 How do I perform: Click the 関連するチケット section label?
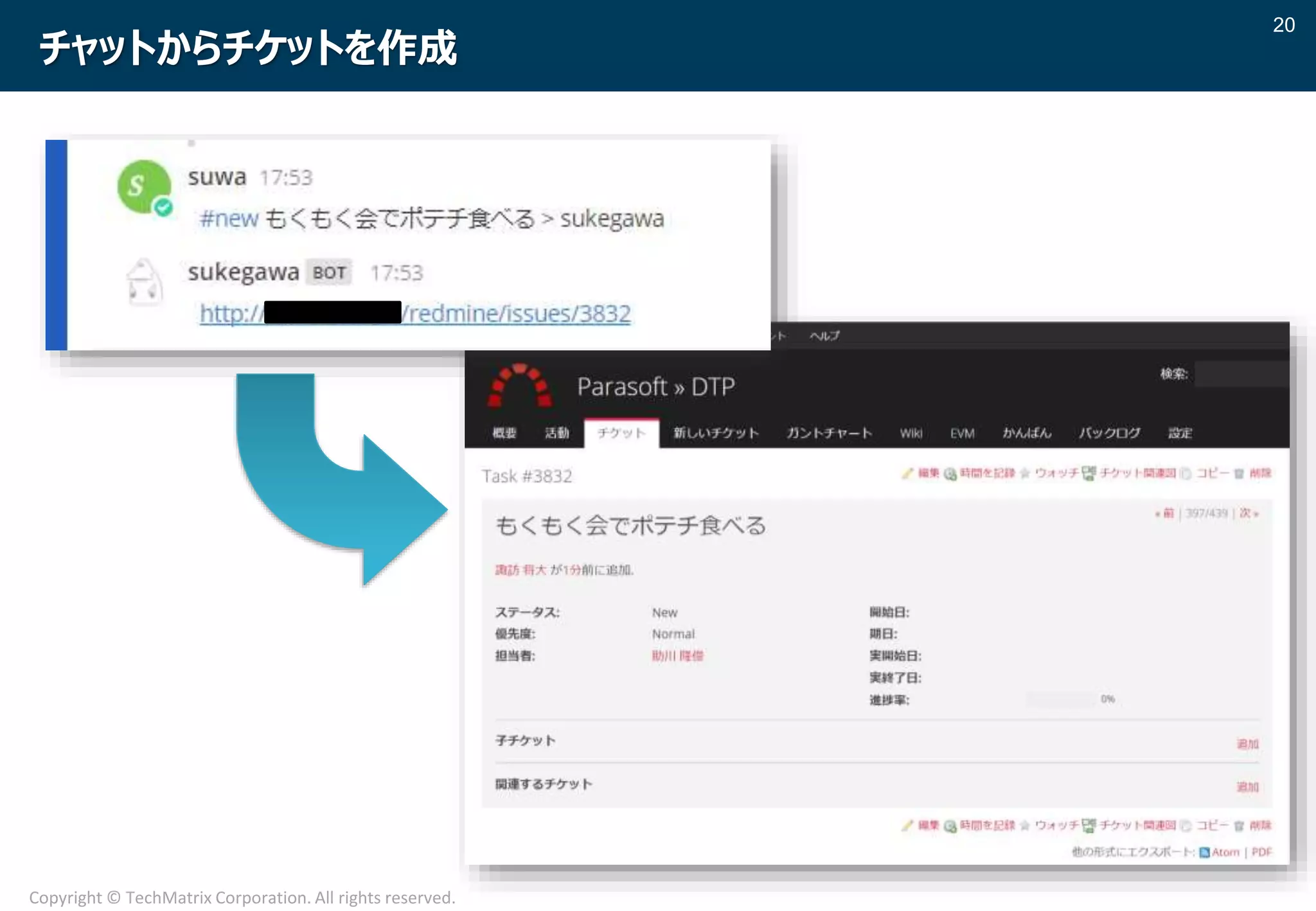pyautogui.click(x=544, y=784)
